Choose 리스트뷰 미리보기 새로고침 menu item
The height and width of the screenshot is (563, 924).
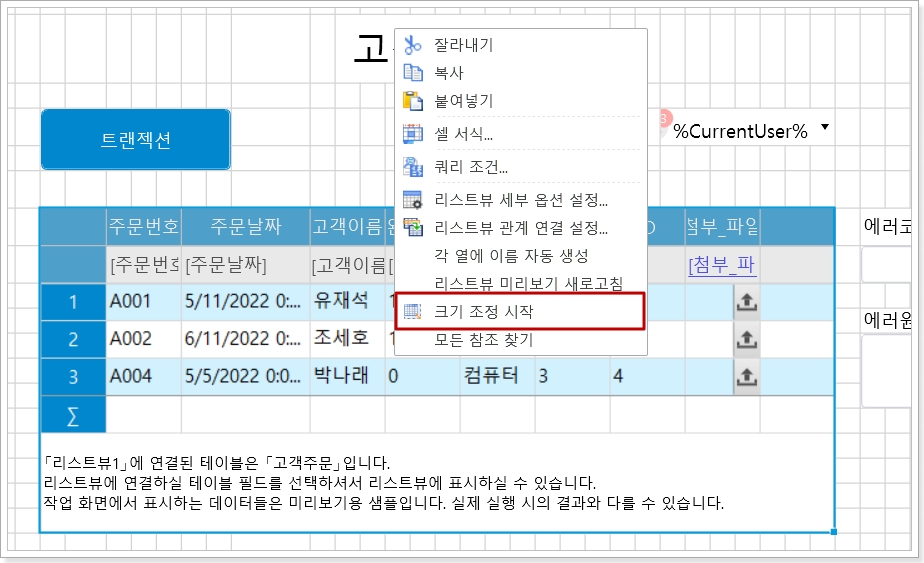pyautogui.click(x=528, y=284)
